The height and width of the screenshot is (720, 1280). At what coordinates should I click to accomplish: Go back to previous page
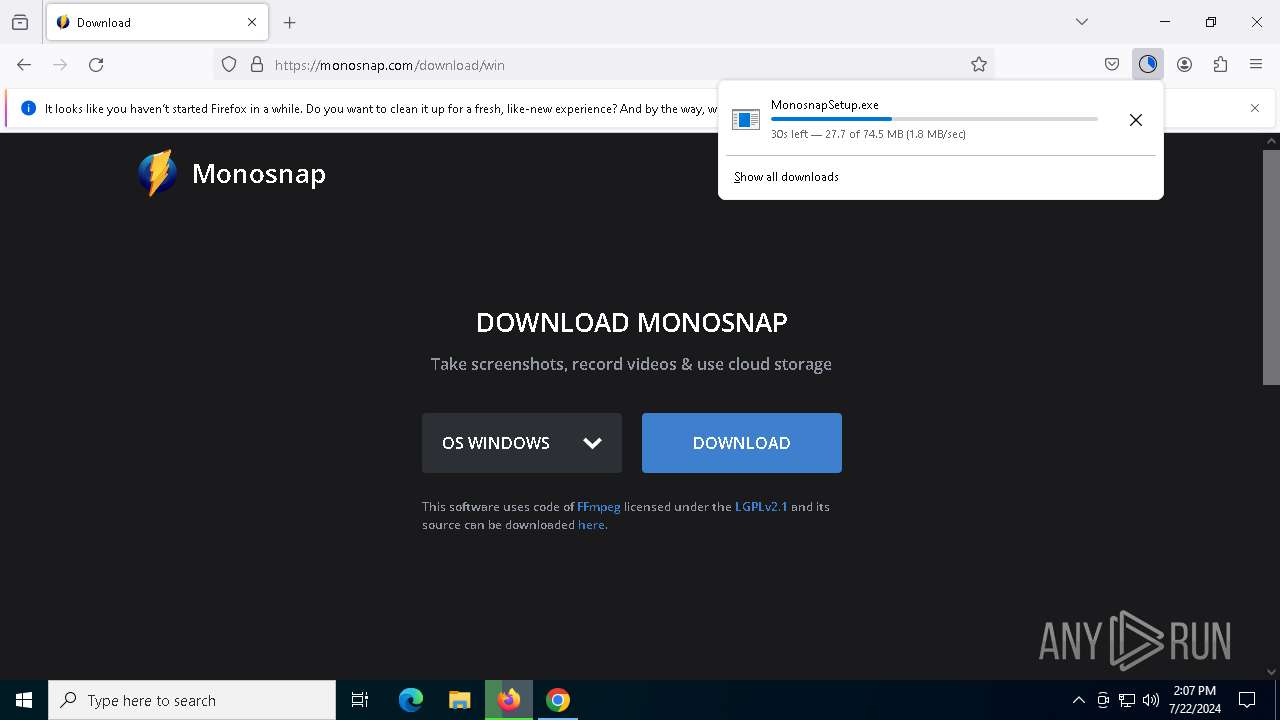click(x=24, y=65)
